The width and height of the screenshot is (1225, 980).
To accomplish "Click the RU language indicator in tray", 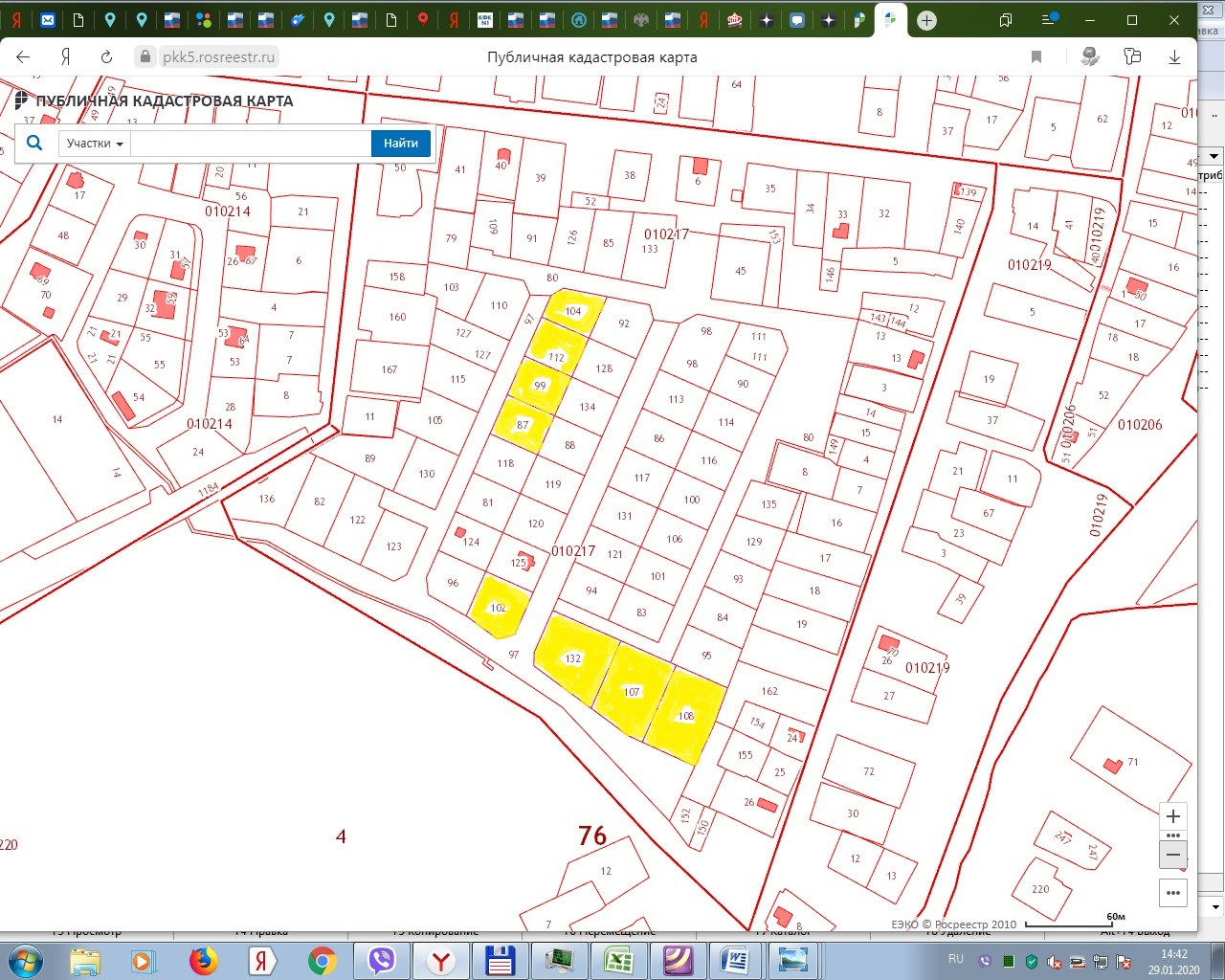I will 956,959.
